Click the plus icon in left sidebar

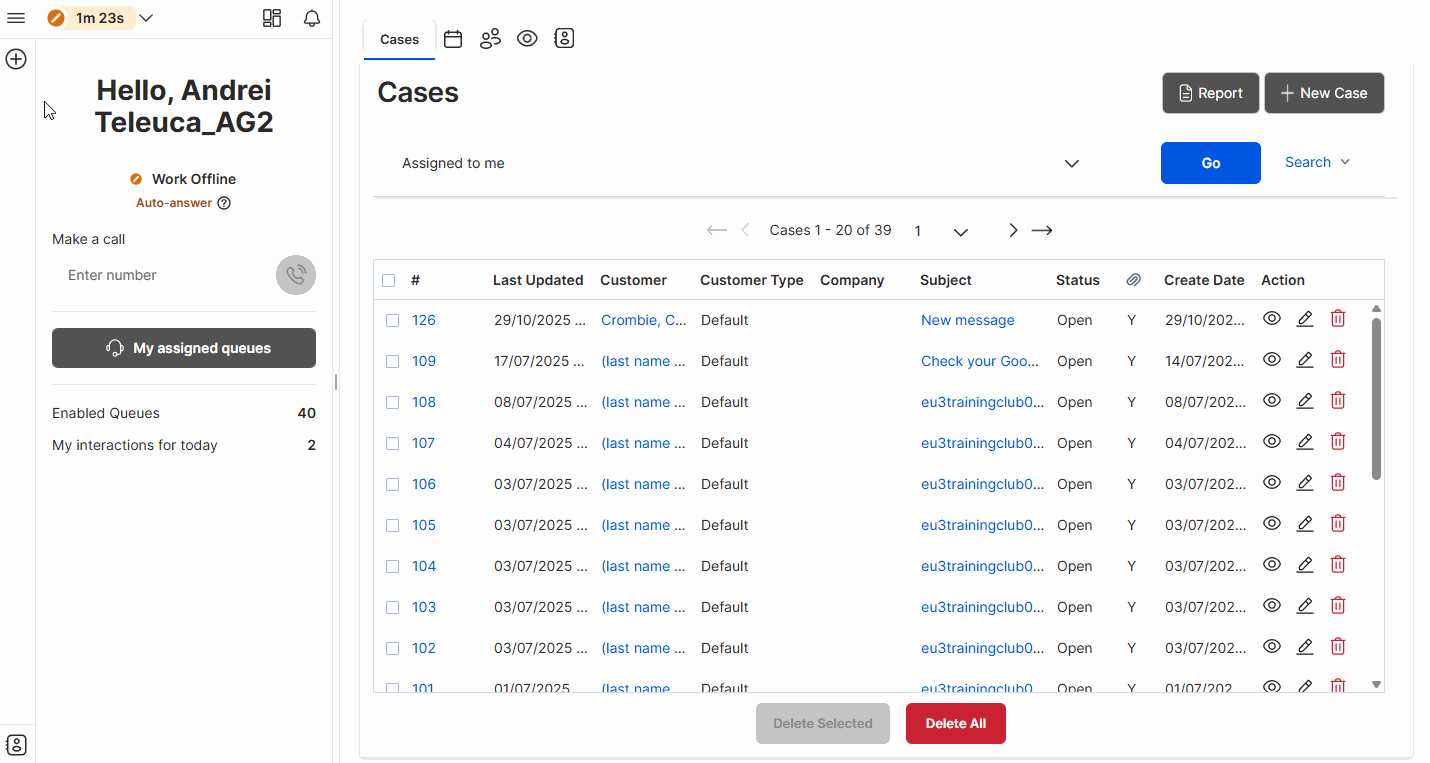[16, 59]
